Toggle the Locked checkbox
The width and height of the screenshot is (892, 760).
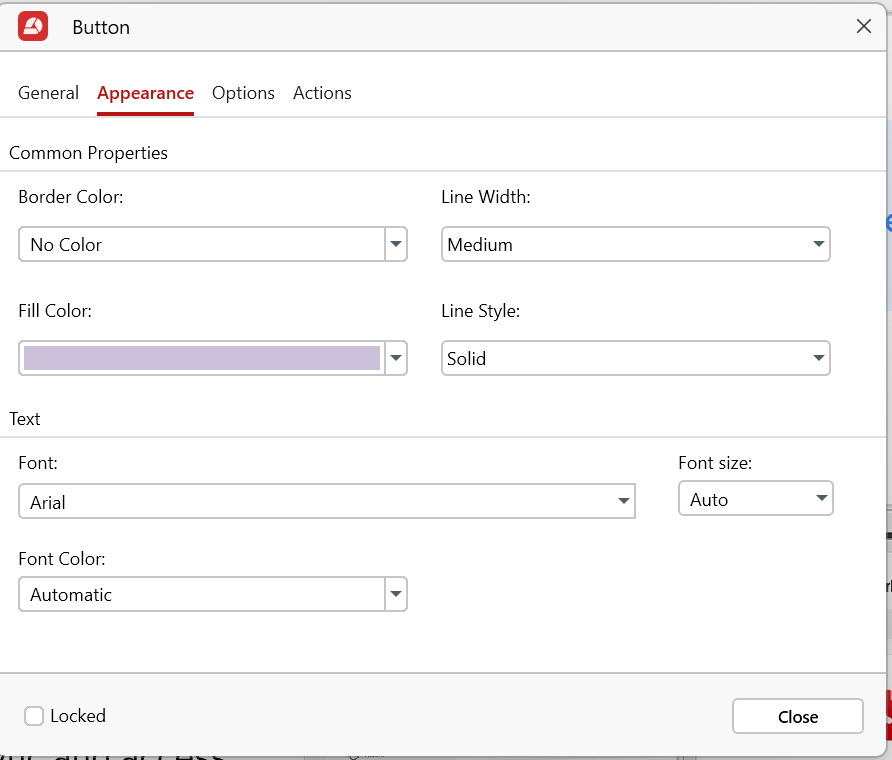tap(34, 716)
